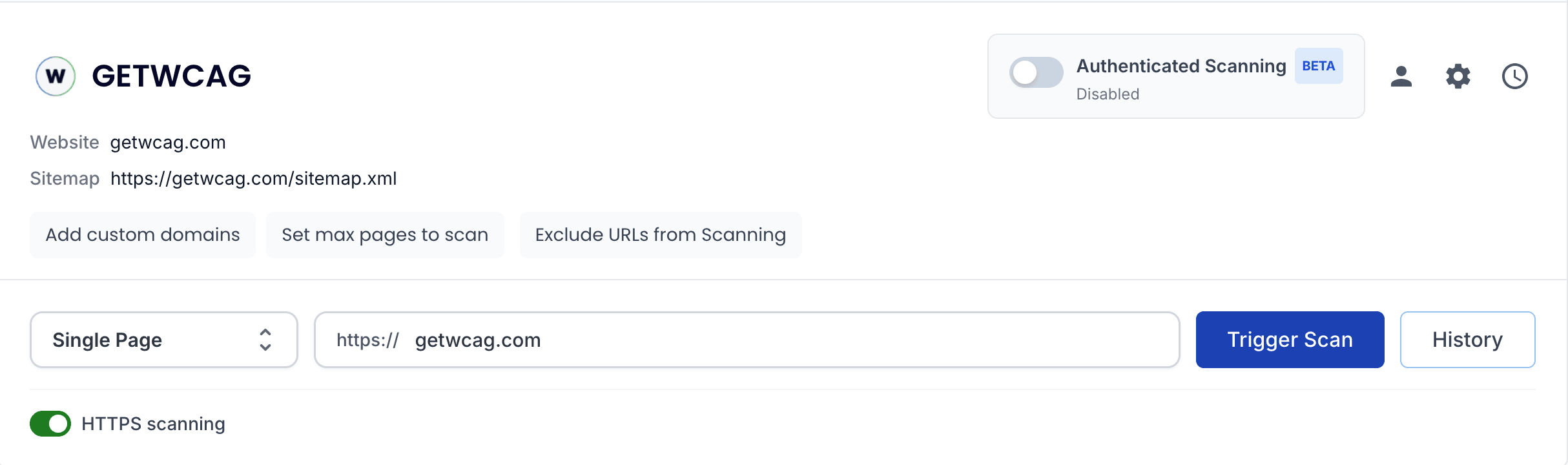Open scan history via the clock icon
Screen dimensions: 1568x465
[1514, 76]
